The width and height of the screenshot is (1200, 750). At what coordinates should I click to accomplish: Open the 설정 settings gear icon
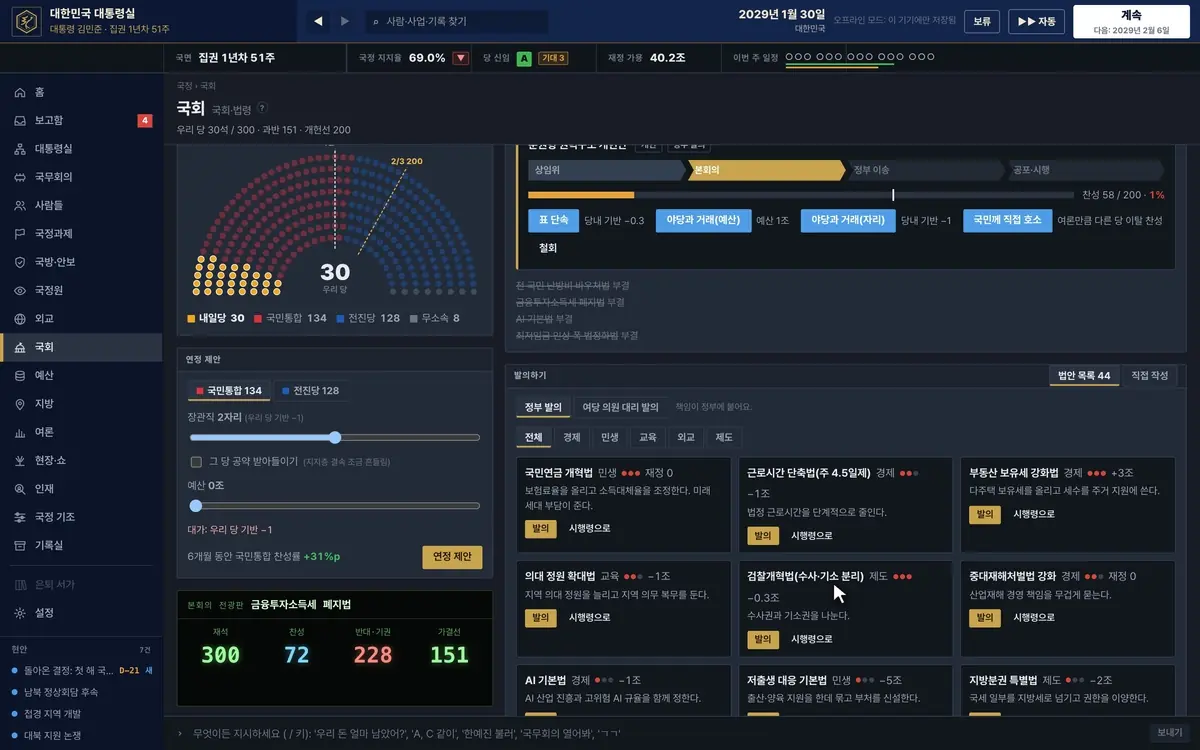20,612
